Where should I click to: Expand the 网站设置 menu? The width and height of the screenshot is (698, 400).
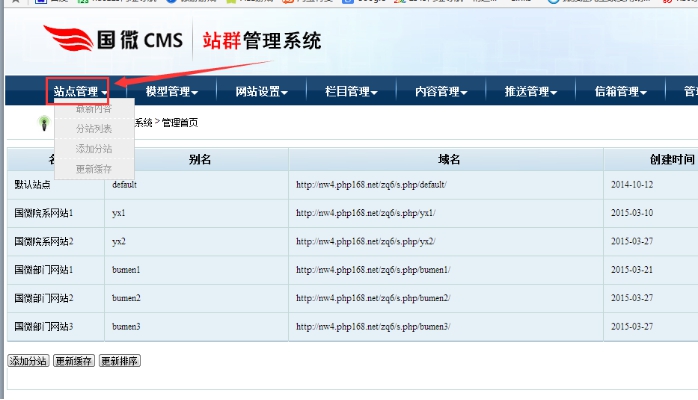coord(261,92)
